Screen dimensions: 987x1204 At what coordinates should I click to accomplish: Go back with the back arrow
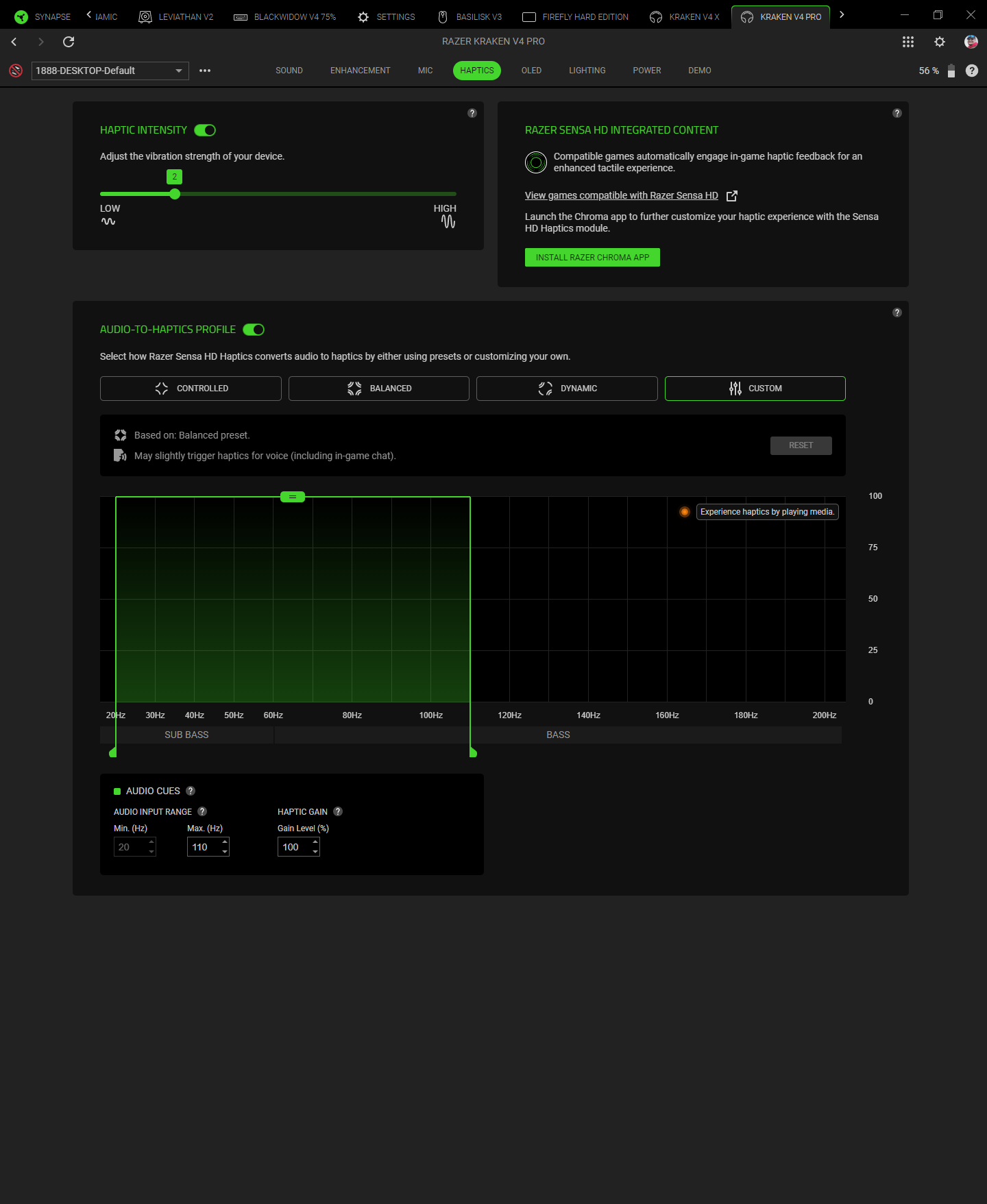(14, 42)
